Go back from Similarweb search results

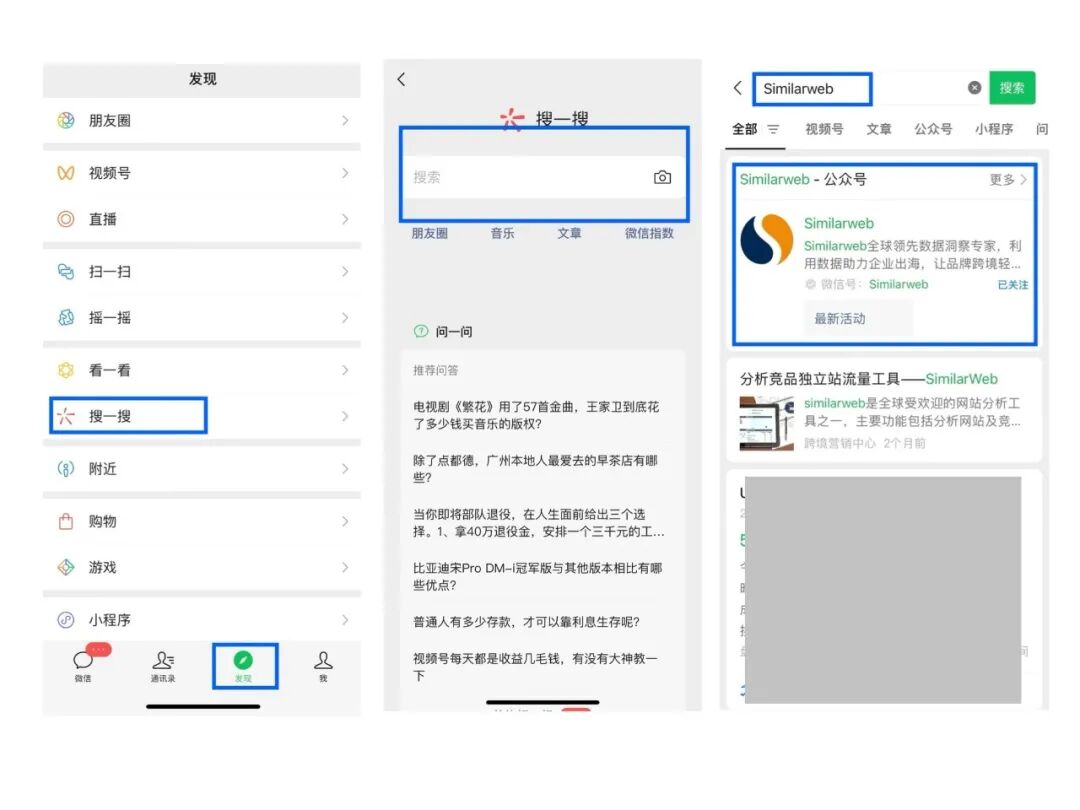pyautogui.click(x=738, y=88)
